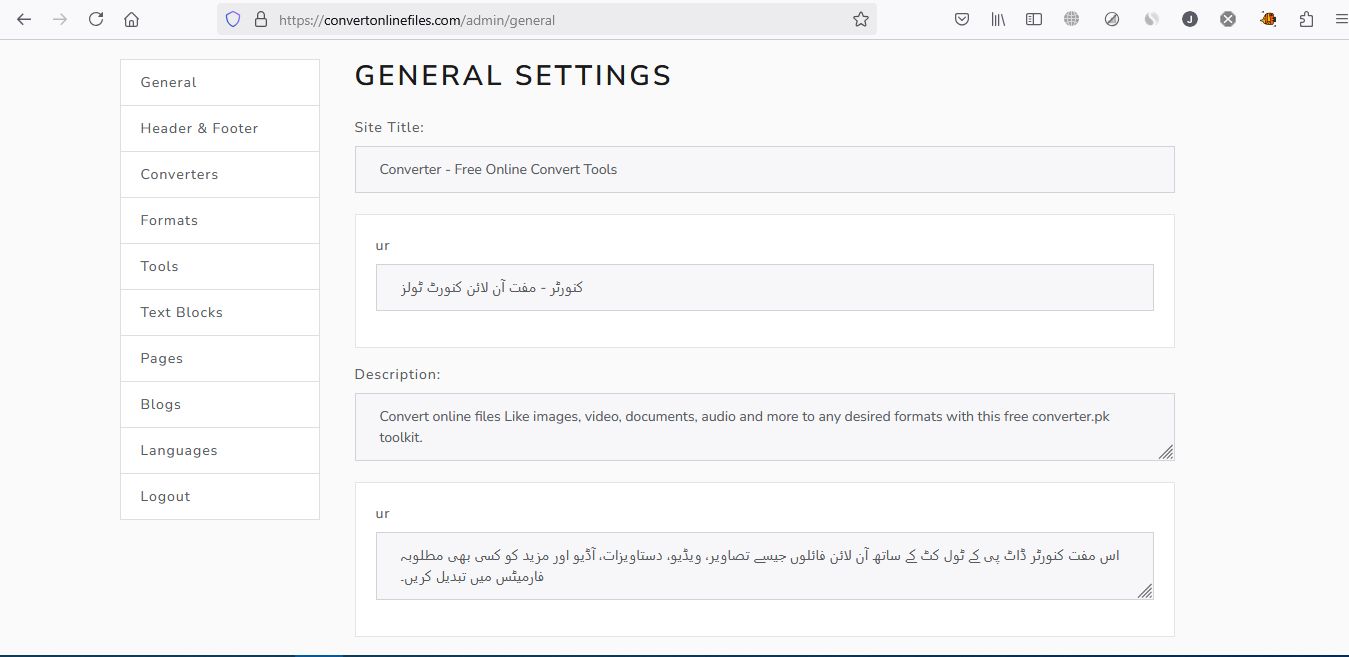Click the ur label above the title field
This screenshot has height=657, width=1349.
coord(382,246)
